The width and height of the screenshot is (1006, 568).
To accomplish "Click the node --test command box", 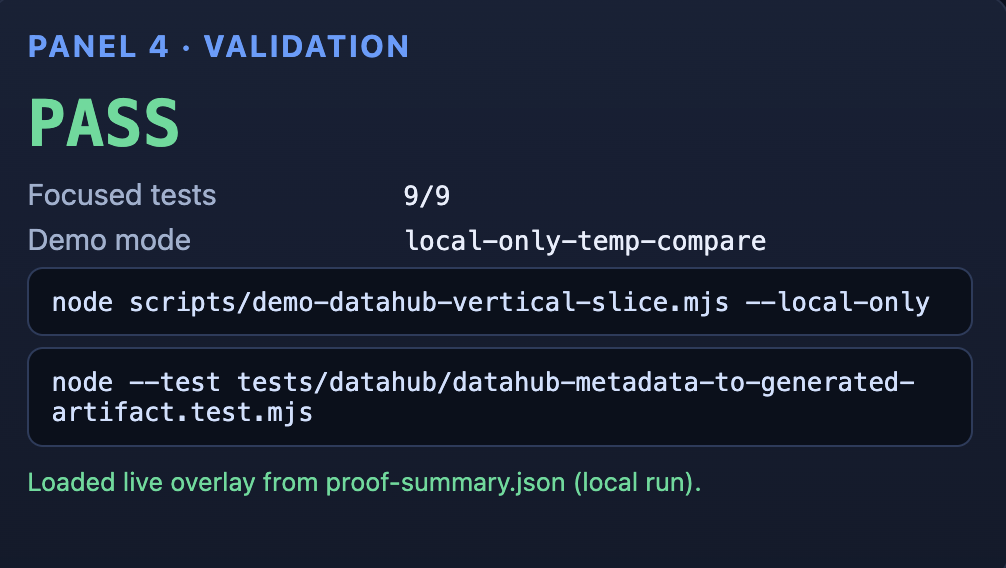I will click(x=500, y=397).
